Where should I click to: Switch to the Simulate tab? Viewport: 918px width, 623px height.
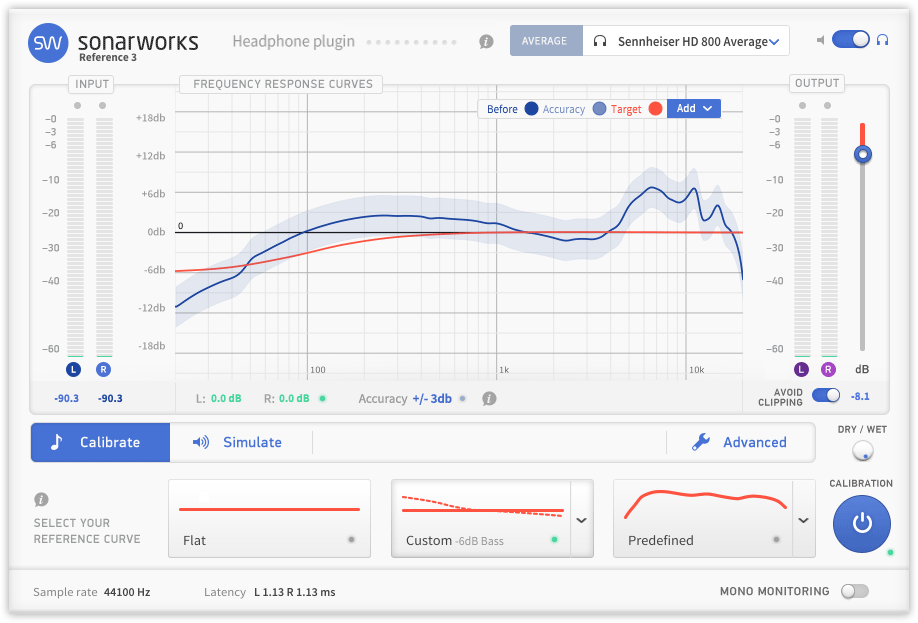[241, 443]
